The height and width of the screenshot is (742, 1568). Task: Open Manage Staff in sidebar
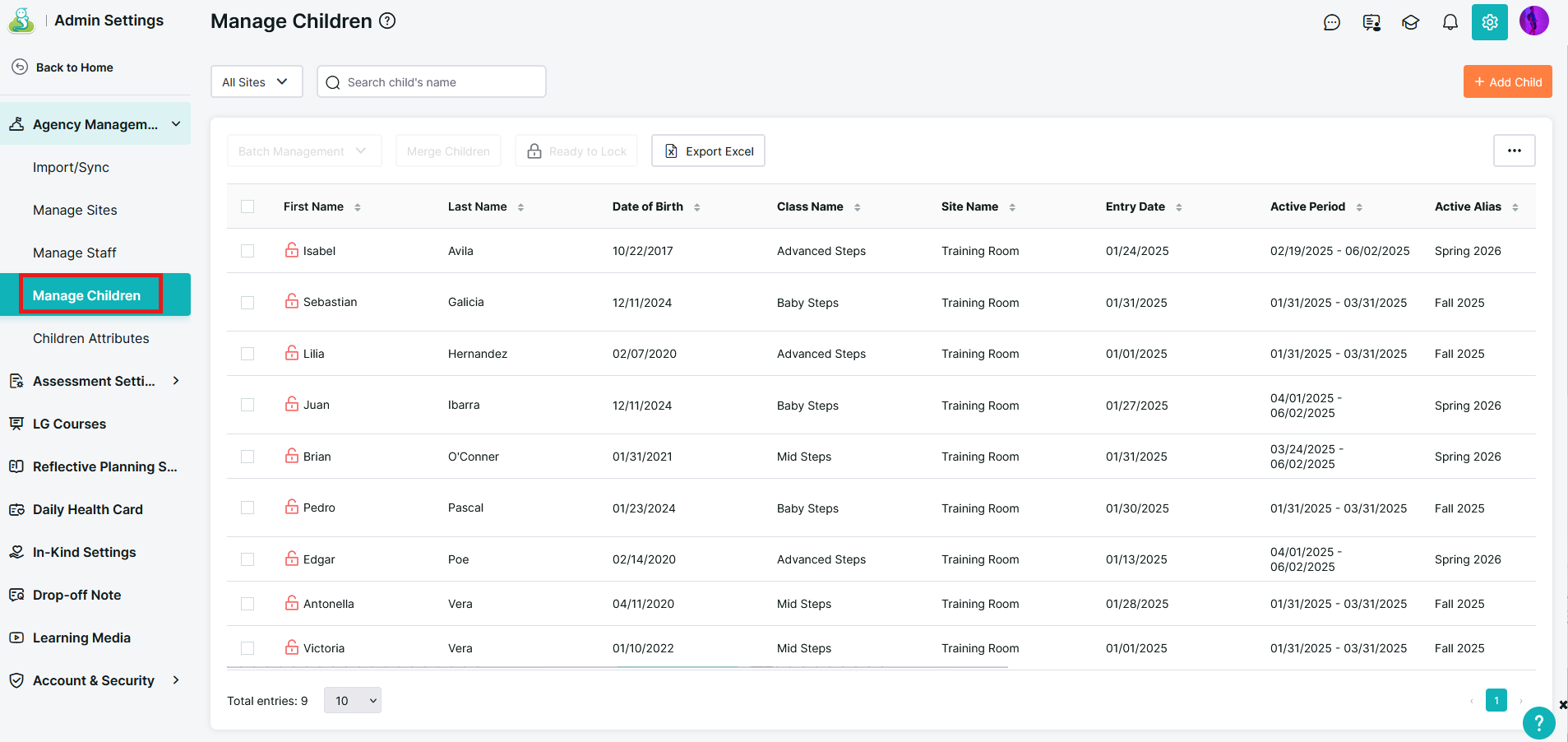[75, 253]
